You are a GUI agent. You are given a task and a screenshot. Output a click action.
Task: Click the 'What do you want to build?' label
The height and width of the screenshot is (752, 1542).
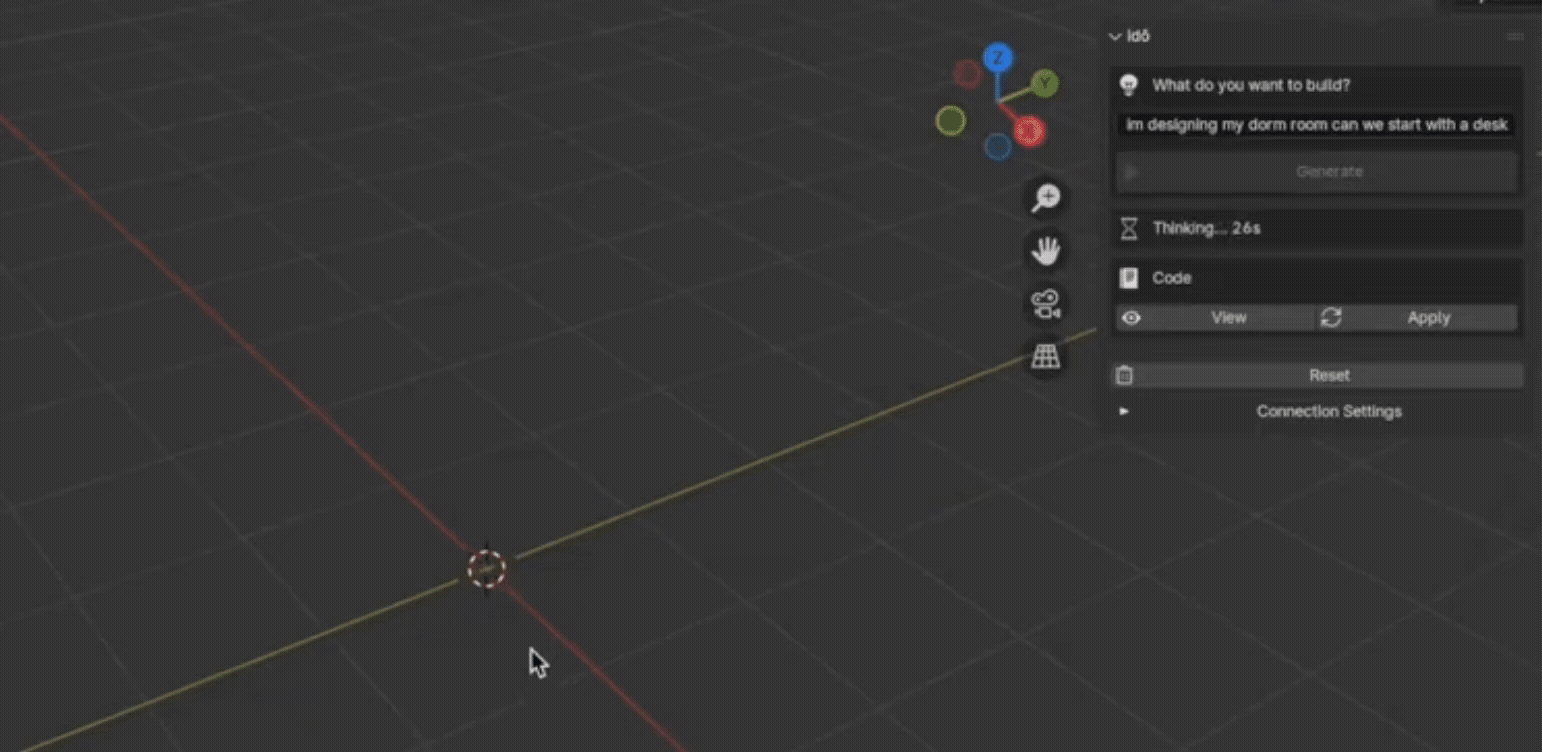pos(1251,85)
